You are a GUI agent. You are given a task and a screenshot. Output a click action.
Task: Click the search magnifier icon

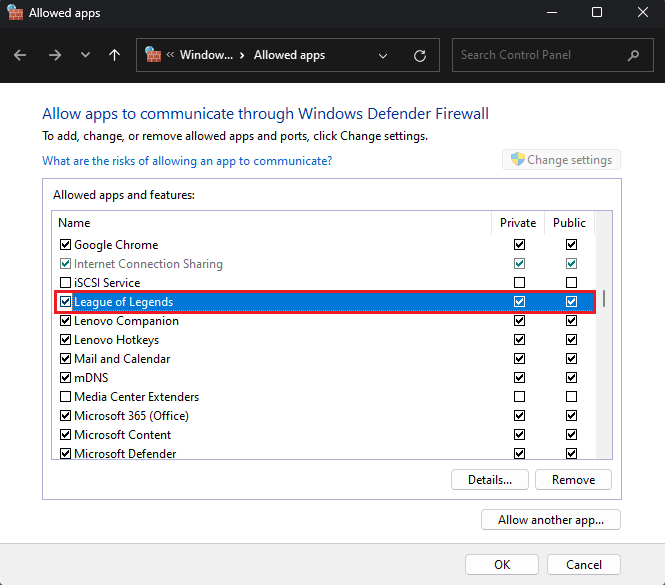tap(633, 55)
